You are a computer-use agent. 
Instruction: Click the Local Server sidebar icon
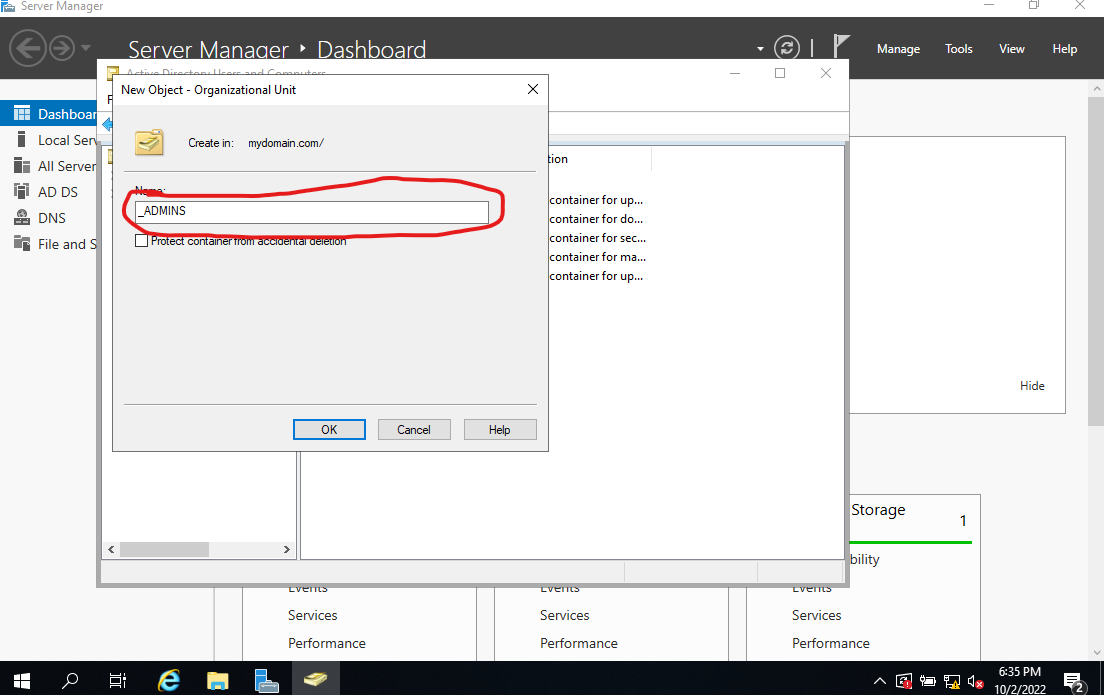(22, 139)
